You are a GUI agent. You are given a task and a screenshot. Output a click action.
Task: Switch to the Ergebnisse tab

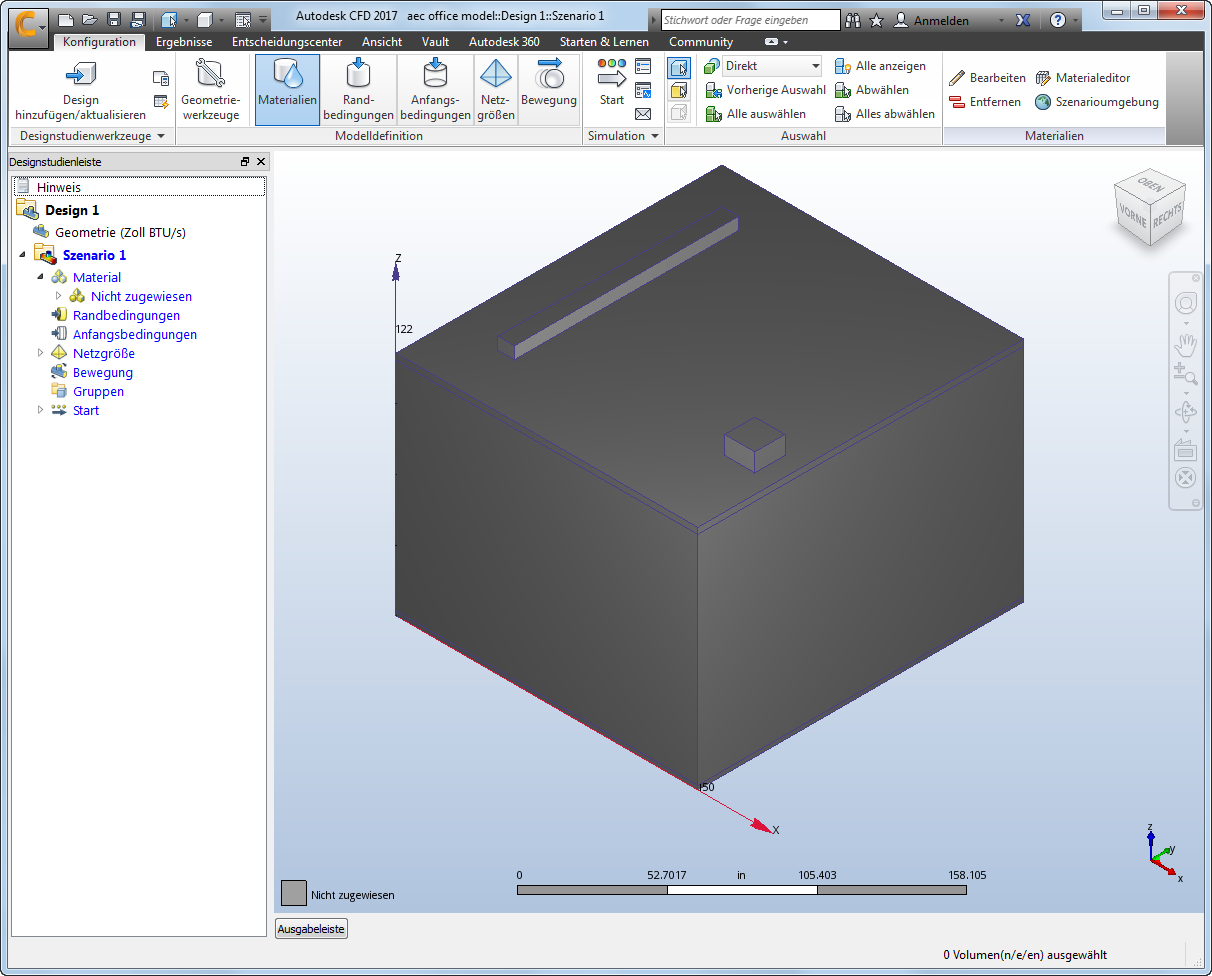pos(184,42)
